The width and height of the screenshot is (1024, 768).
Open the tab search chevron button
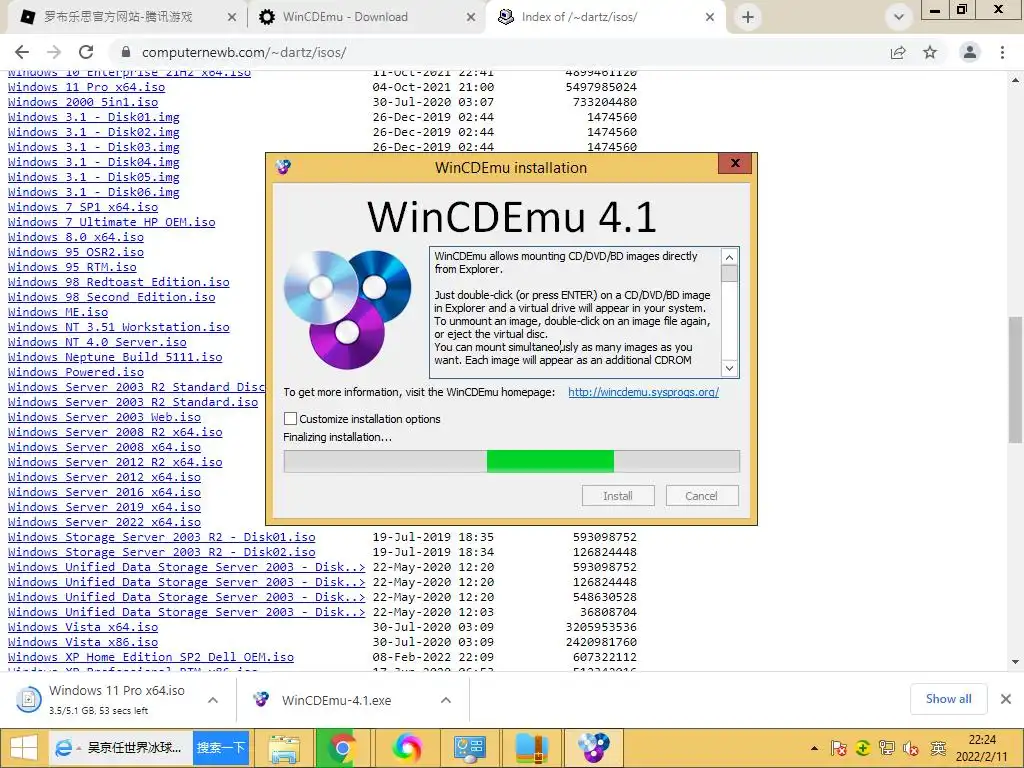click(x=899, y=17)
